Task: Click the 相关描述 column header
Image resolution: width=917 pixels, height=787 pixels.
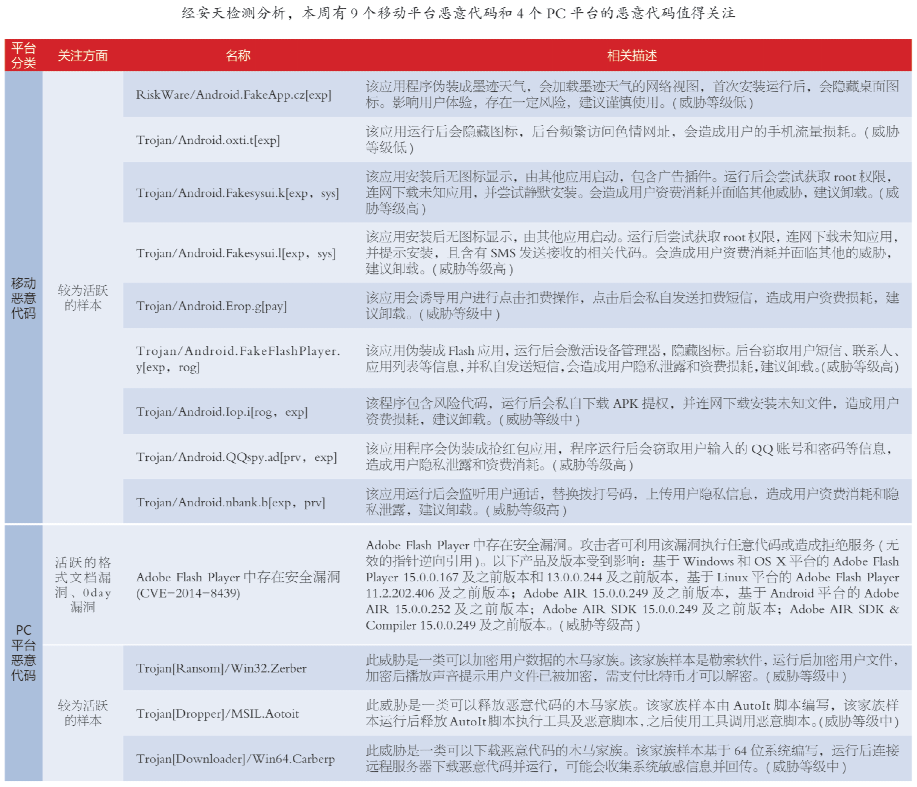Action: (x=632, y=56)
